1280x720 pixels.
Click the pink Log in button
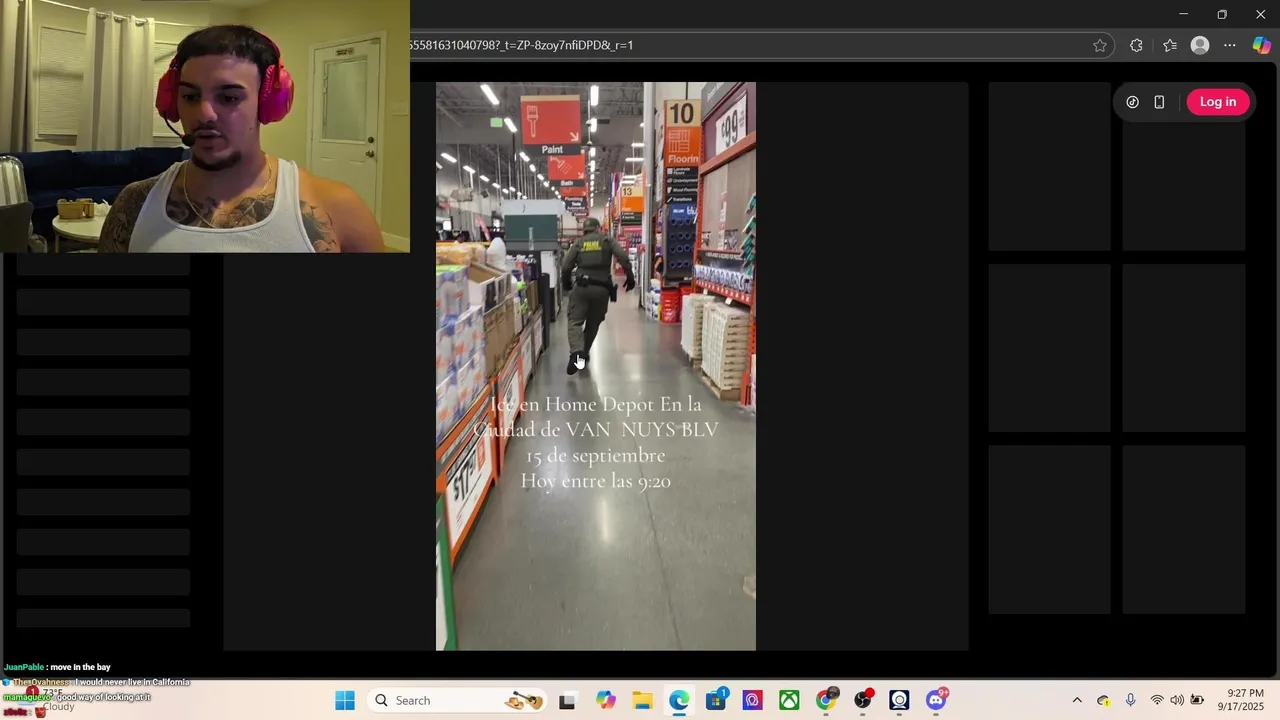tap(1218, 102)
